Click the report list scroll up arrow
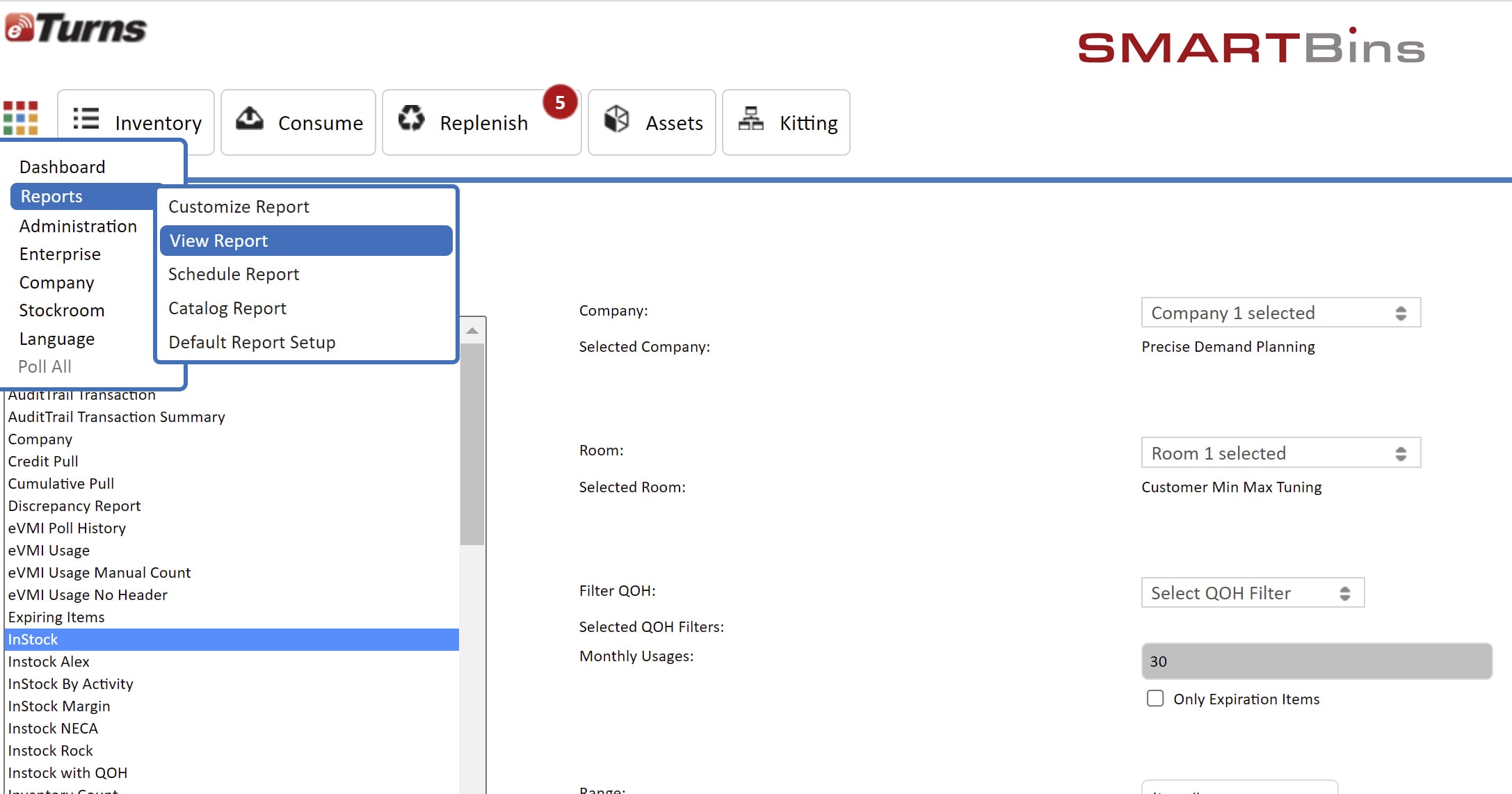 (472, 331)
